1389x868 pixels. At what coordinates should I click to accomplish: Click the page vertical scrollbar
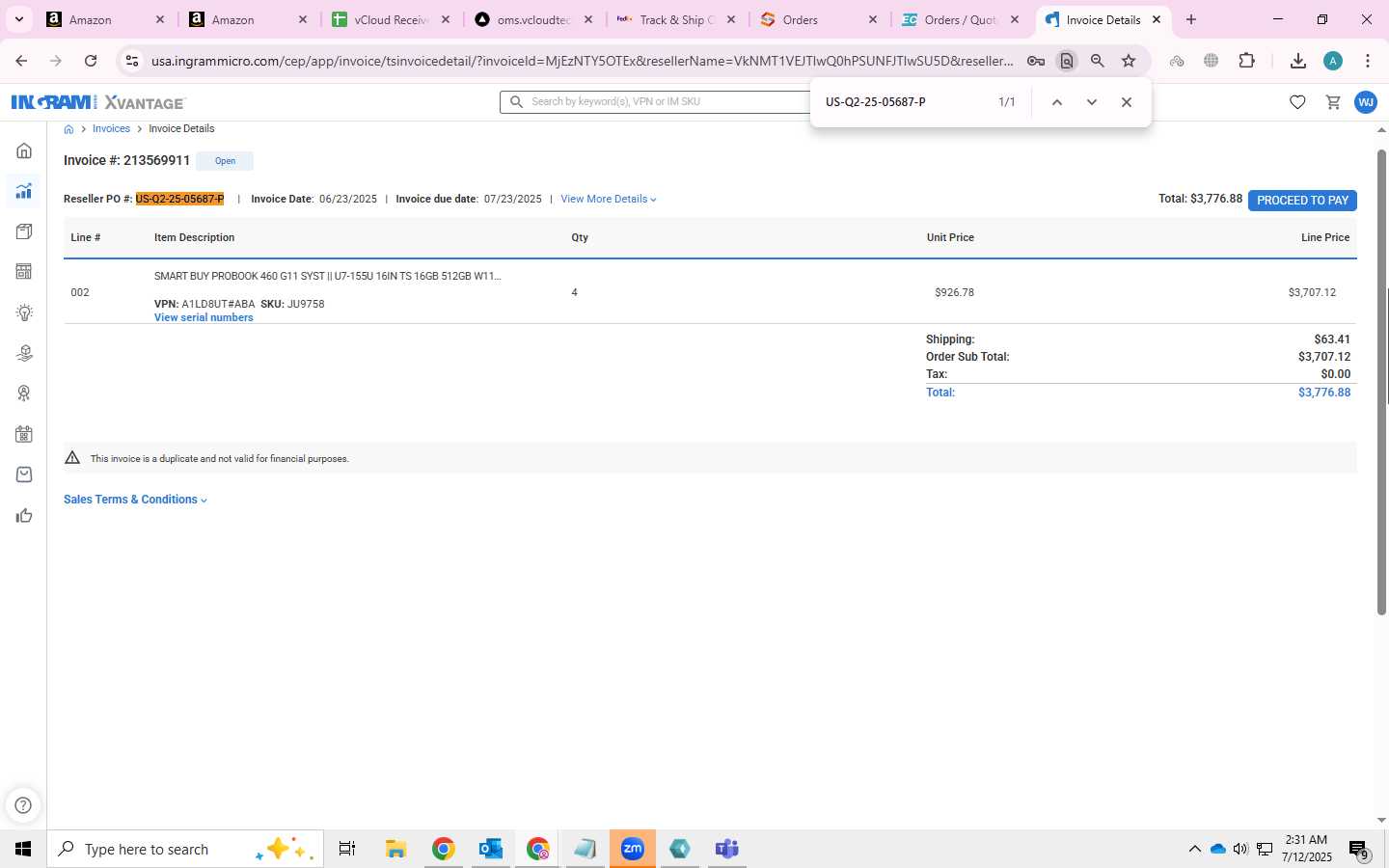click(1381, 382)
